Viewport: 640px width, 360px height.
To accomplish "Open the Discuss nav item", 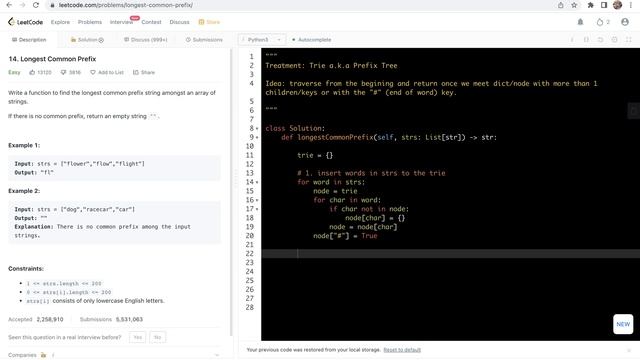I will click(x=180, y=22).
